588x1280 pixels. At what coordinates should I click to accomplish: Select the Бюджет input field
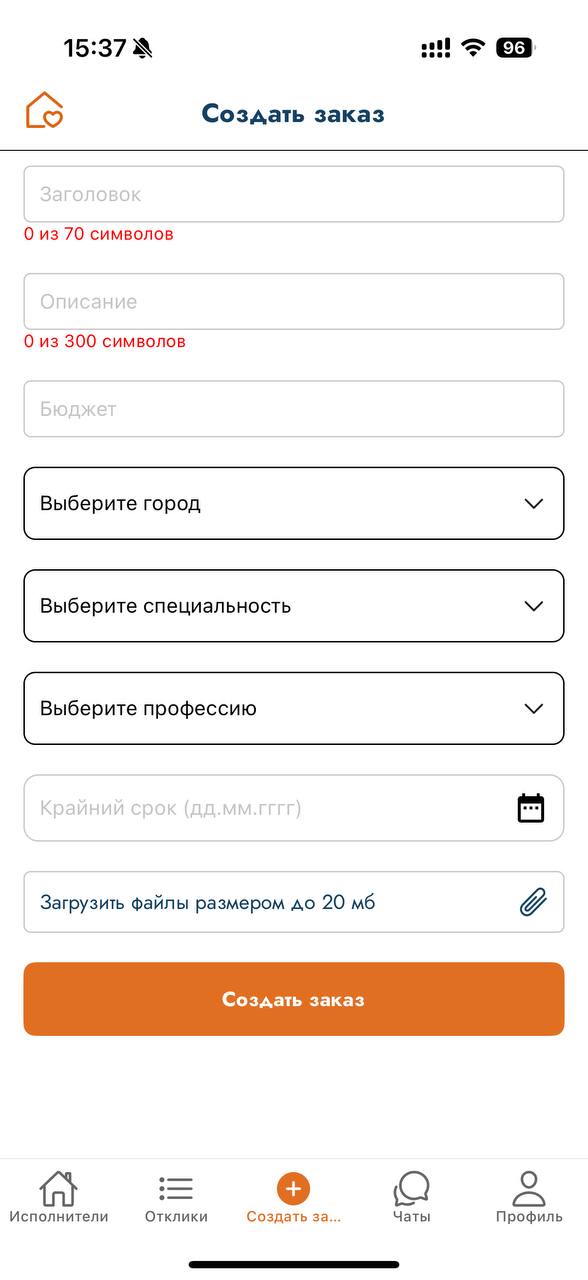(294, 409)
